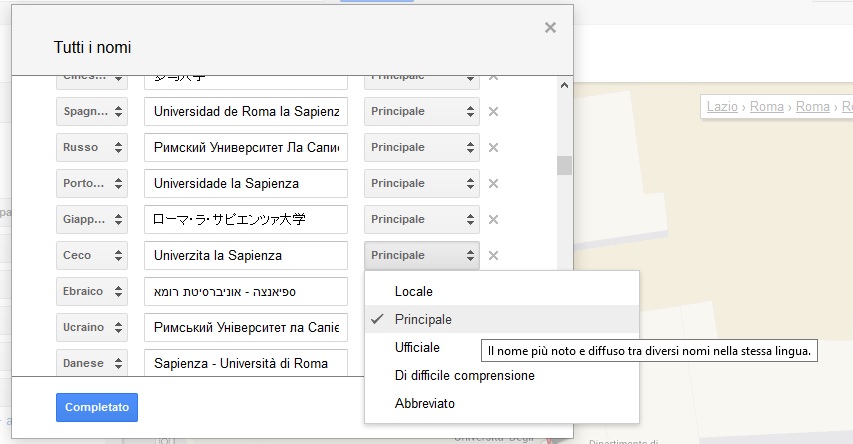The width and height of the screenshot is (853, 444).
Task: Edit the Sapienza - Università di Roma field
Action: pyautogui.click(x=246, y=362)
